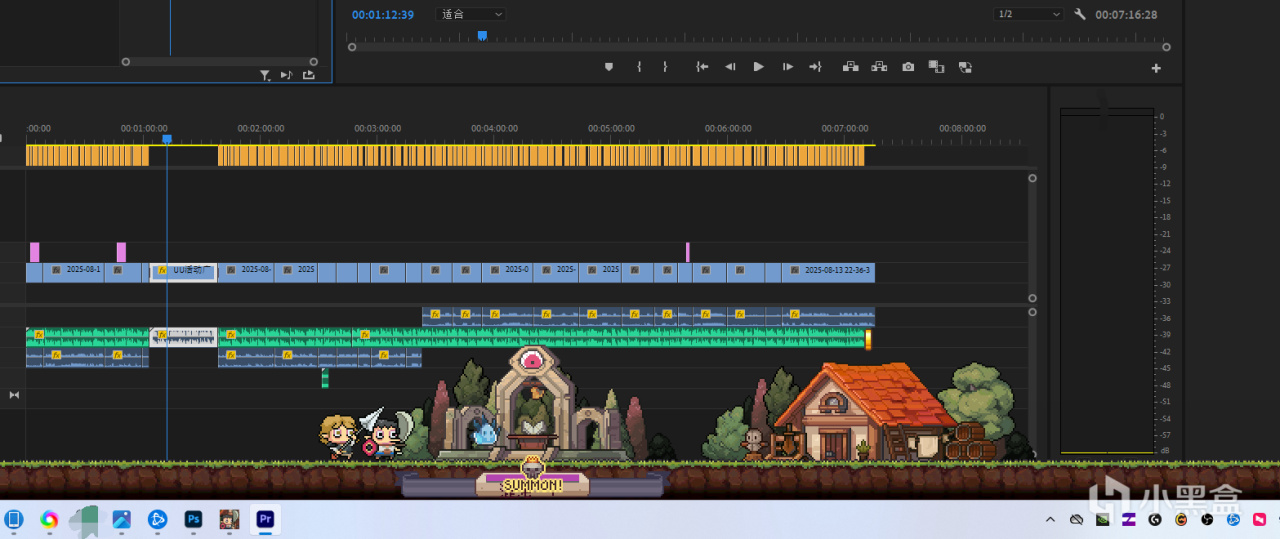The height and width of the screenshot is (539, 1280).
Task: Open the colorful ring app on taskbar
Action: click(49, 519)
